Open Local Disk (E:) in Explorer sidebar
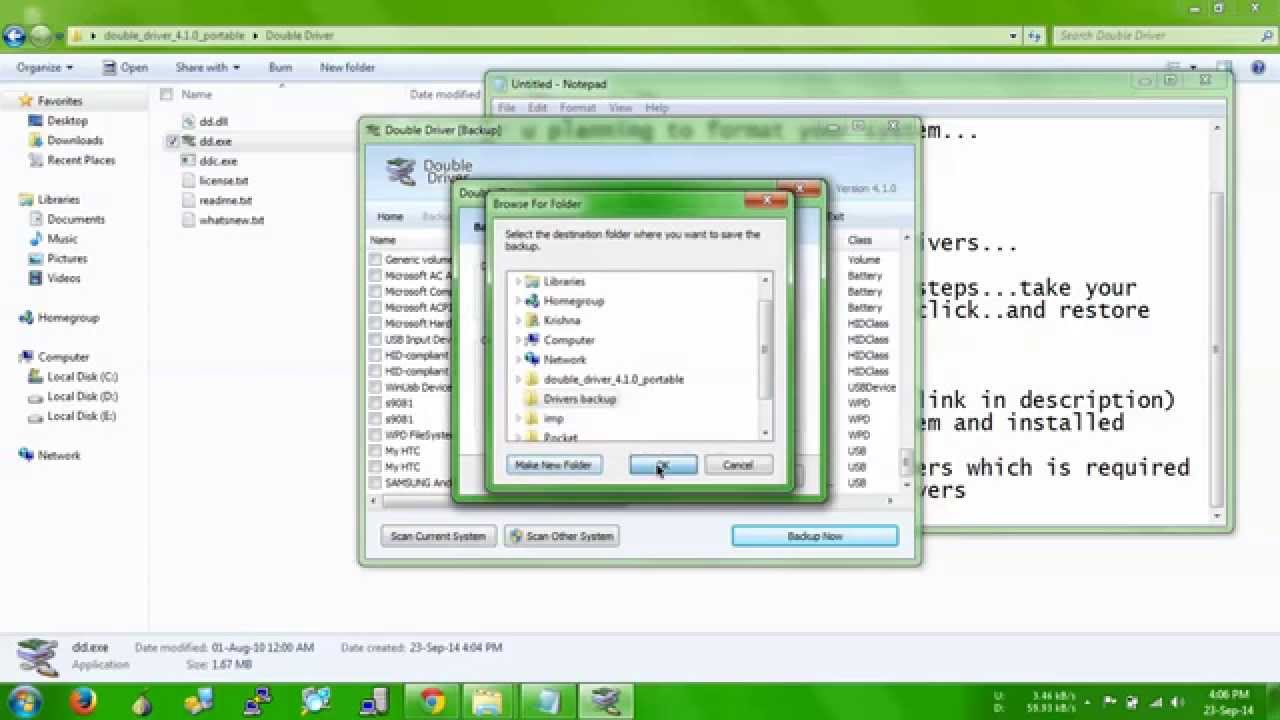1280x720 pixels. [82, 416]
